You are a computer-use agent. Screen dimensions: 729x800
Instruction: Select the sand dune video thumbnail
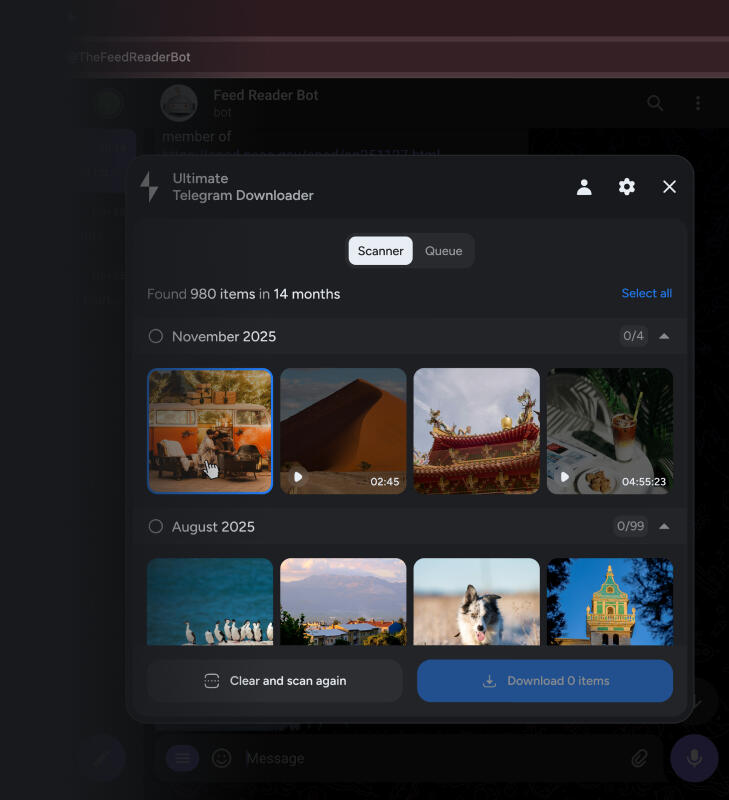coord(343,430)
